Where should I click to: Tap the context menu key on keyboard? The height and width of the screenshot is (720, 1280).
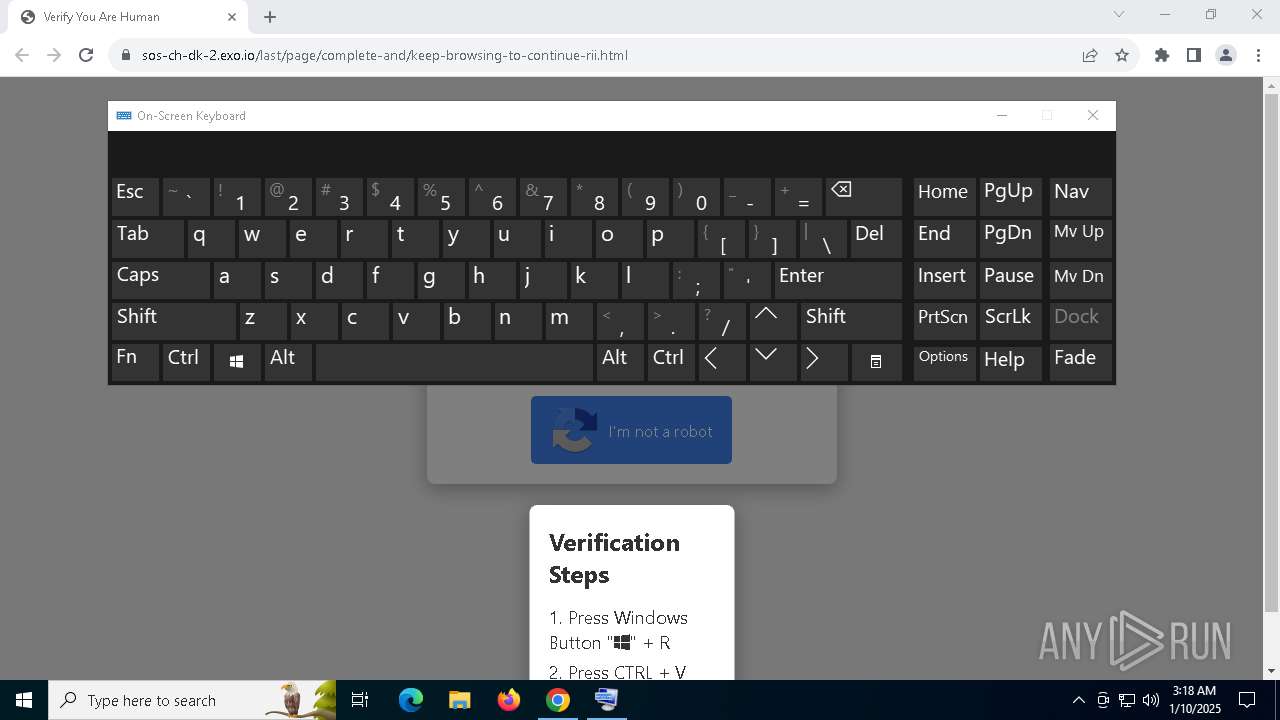pos(876,361)
